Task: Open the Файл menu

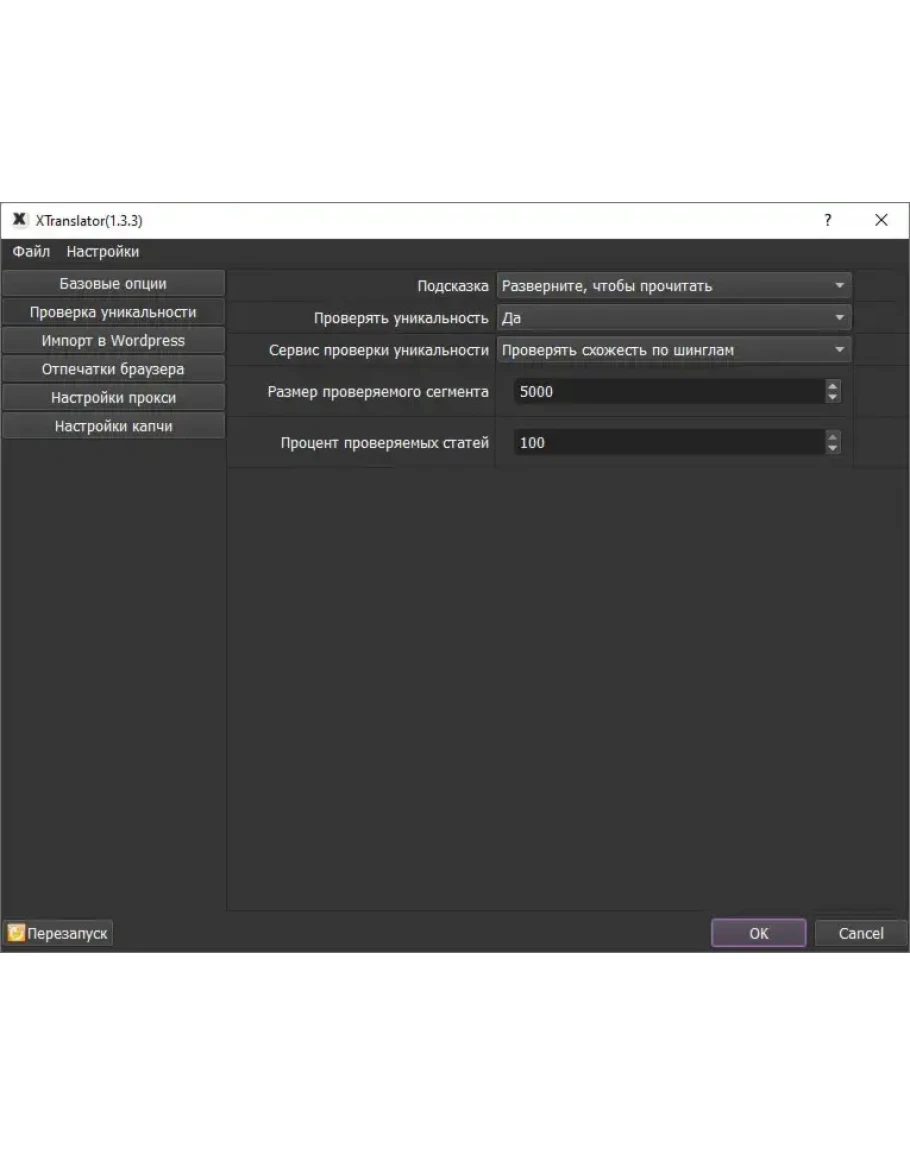Action: coord(31,252)
